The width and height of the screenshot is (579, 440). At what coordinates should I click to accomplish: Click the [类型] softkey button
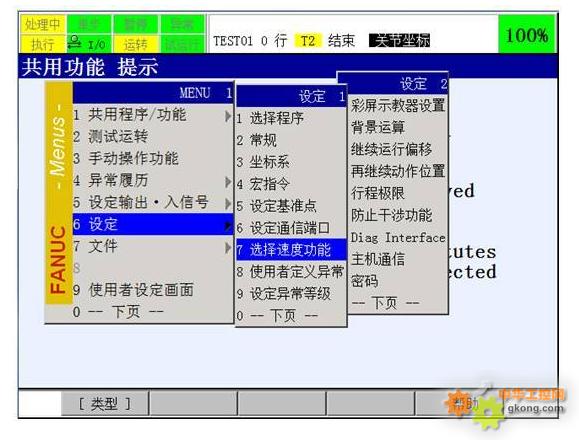coord(105,404)
